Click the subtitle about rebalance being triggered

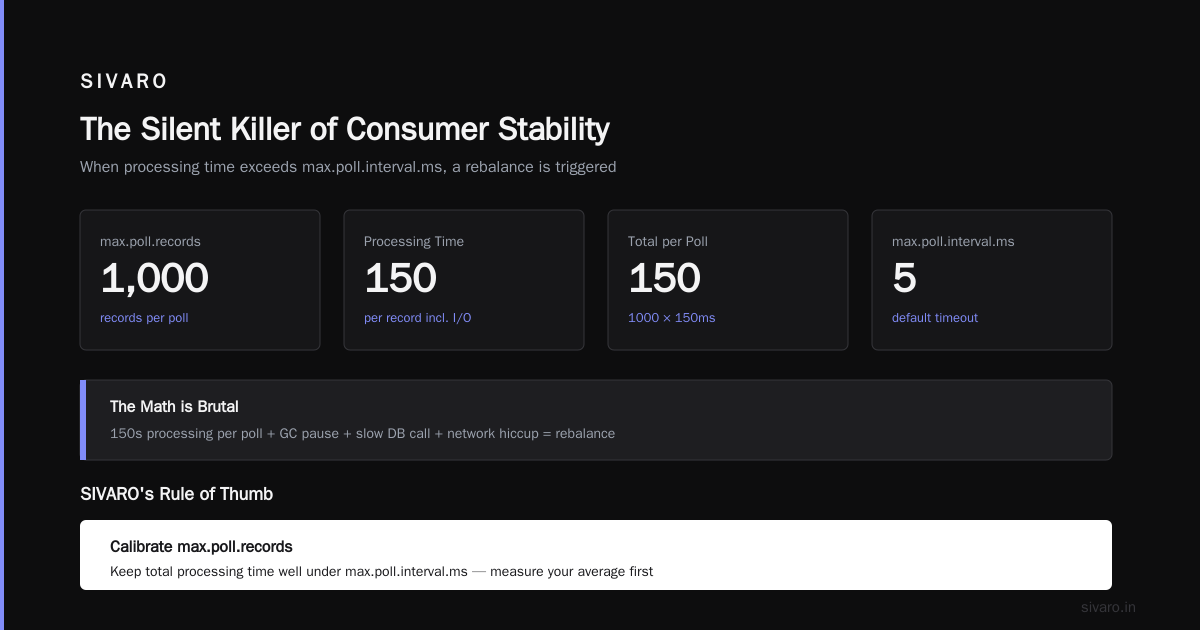(x=348, y=167)
